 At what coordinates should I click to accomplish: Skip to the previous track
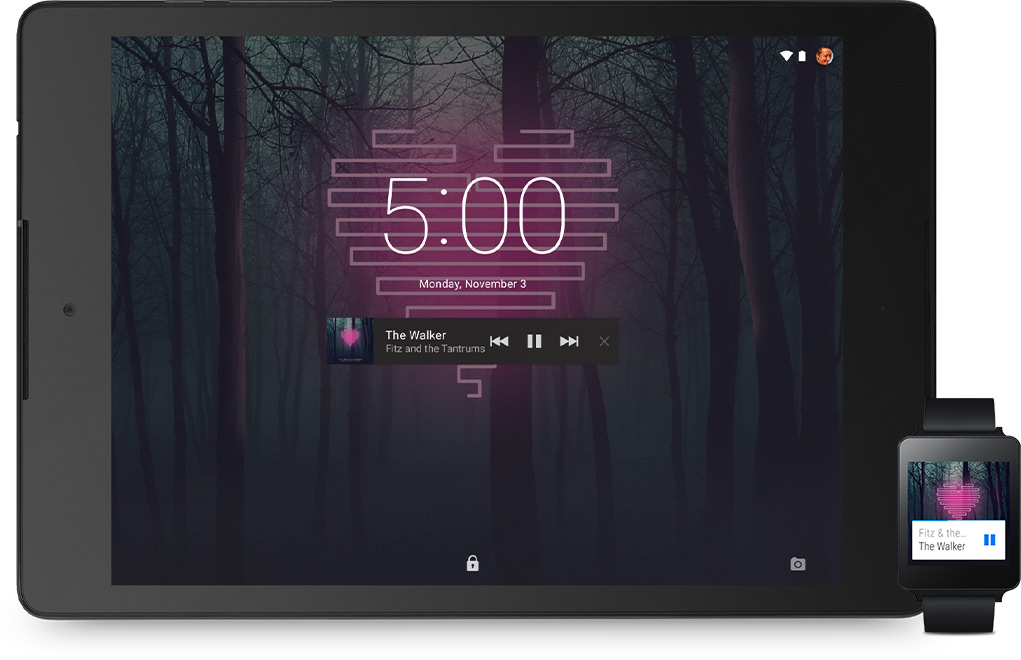499,342
